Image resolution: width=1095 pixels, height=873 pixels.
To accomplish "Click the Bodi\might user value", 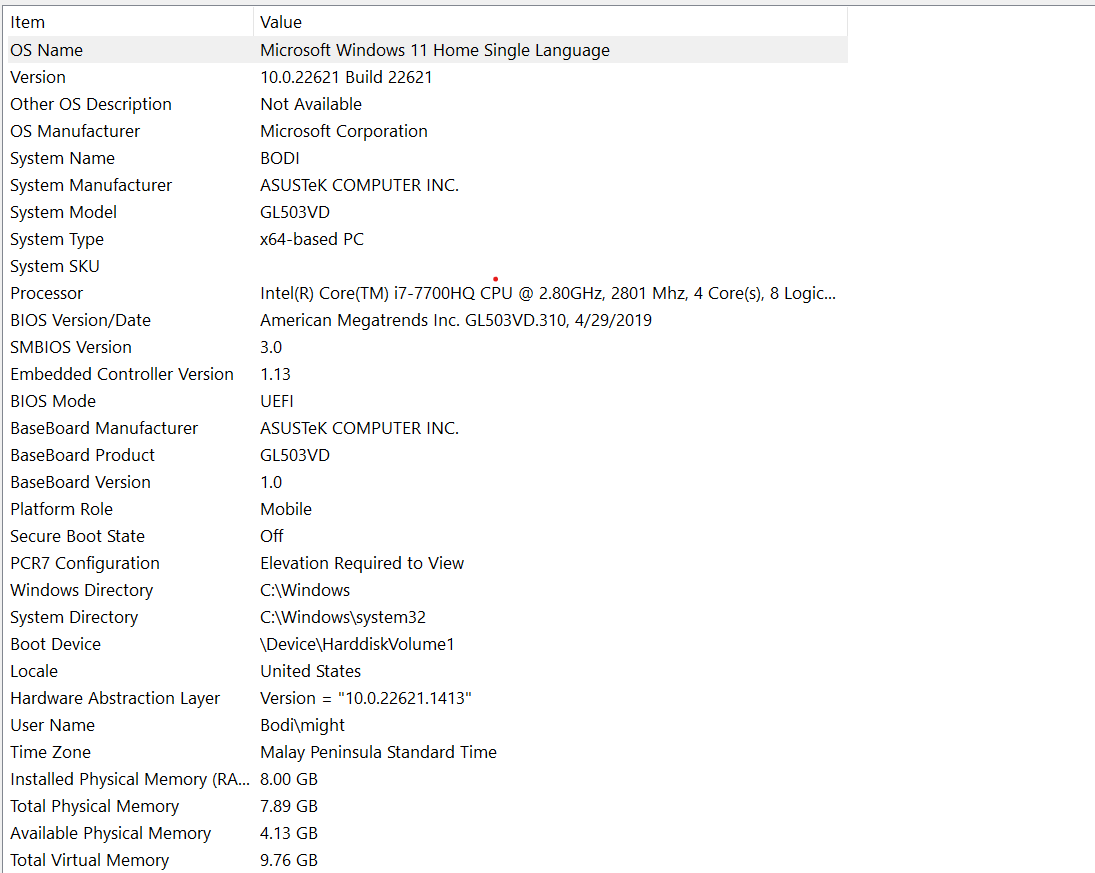I will tap(302, 726).
